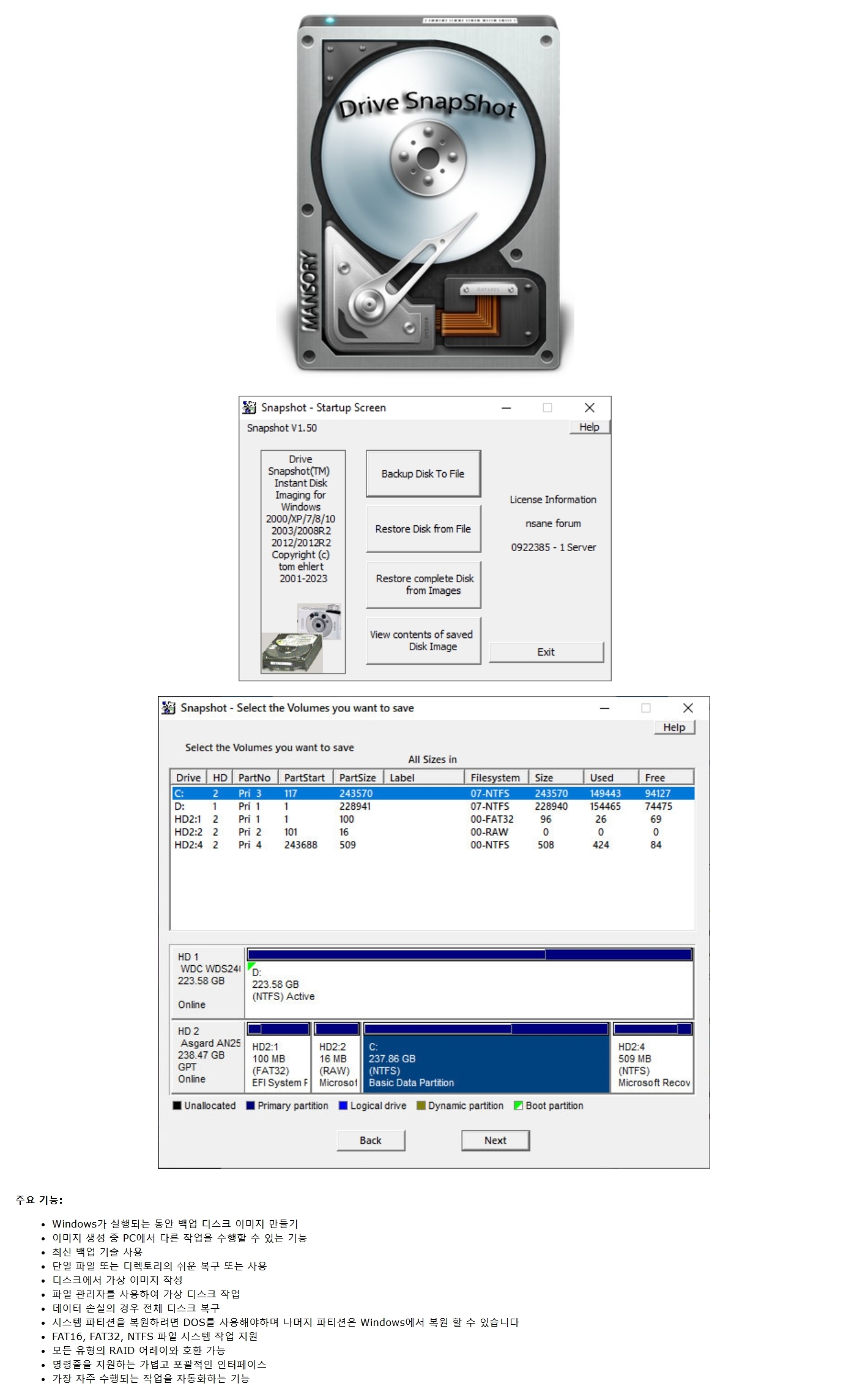
Task: Click 00-RAW filesystem cell
Action: coord(489,832)
